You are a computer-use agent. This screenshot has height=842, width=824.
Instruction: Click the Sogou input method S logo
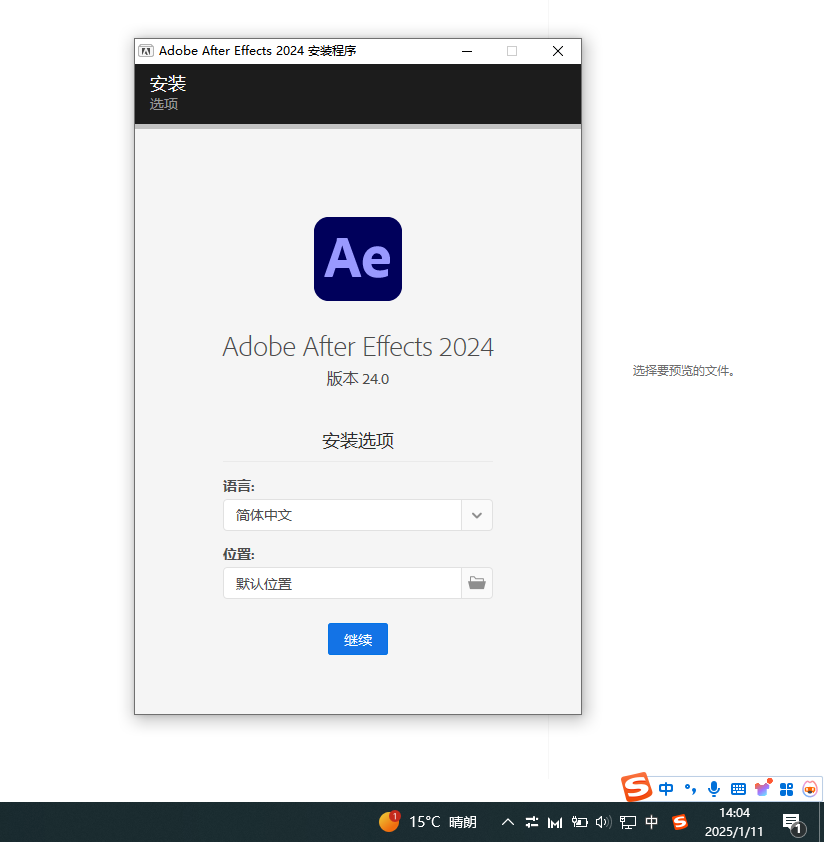coord(637,787)
